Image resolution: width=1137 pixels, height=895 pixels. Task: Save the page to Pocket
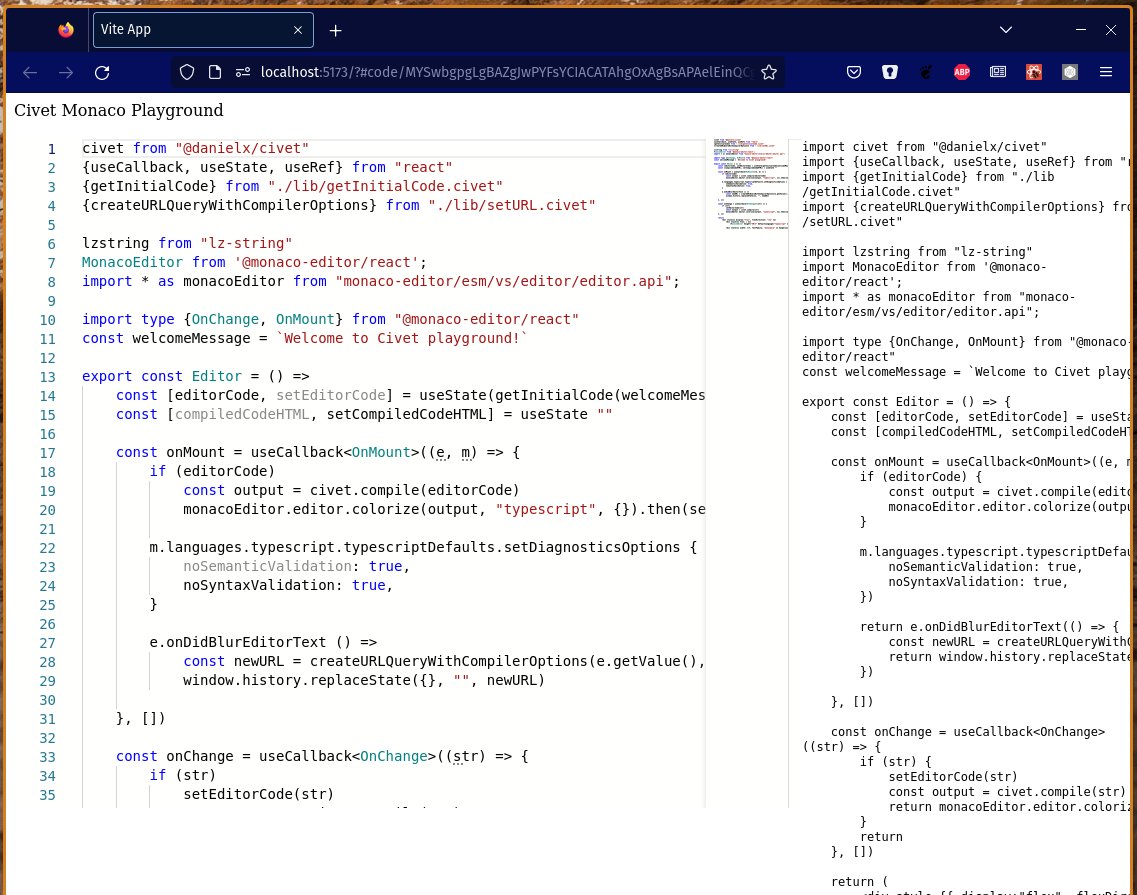(x=854, y=72)
